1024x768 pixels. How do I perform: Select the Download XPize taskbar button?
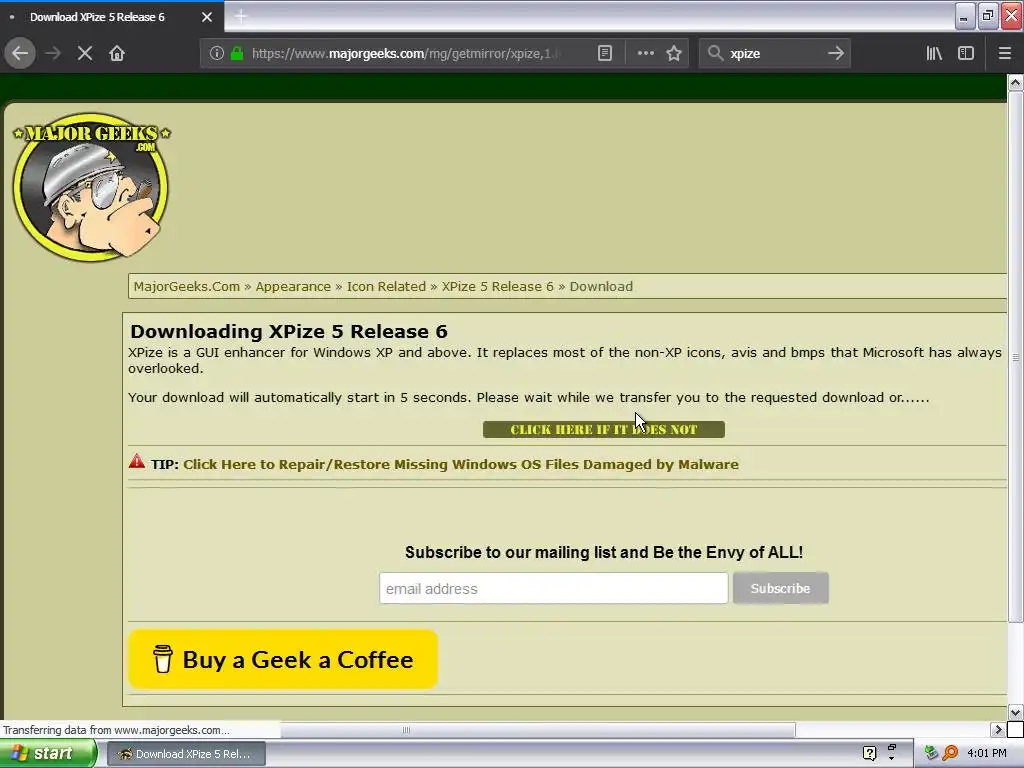185,754
